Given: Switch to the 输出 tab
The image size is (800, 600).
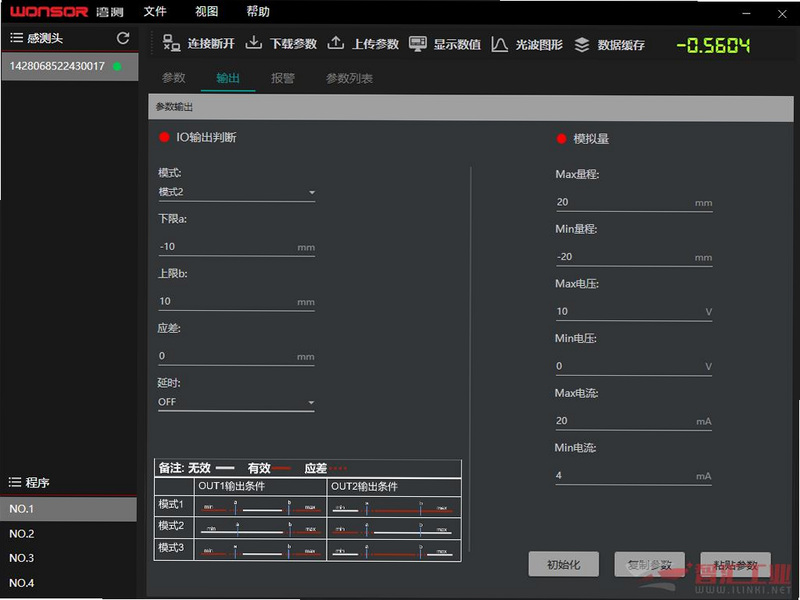Looking at the screenshot, I should [228, 78].
